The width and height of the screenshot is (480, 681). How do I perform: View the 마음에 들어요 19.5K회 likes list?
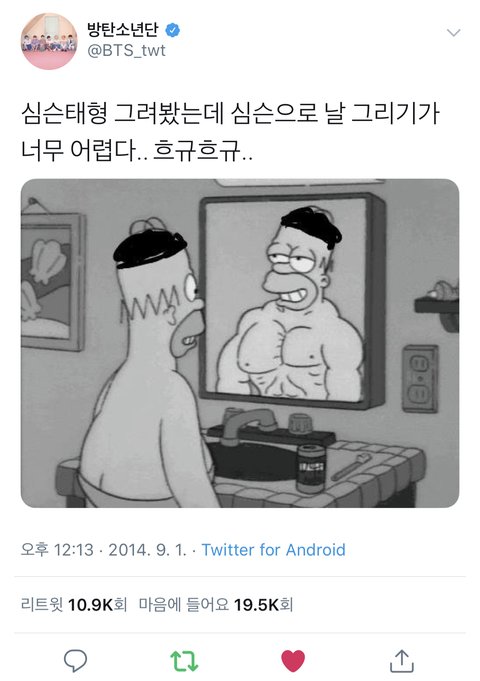216,605
